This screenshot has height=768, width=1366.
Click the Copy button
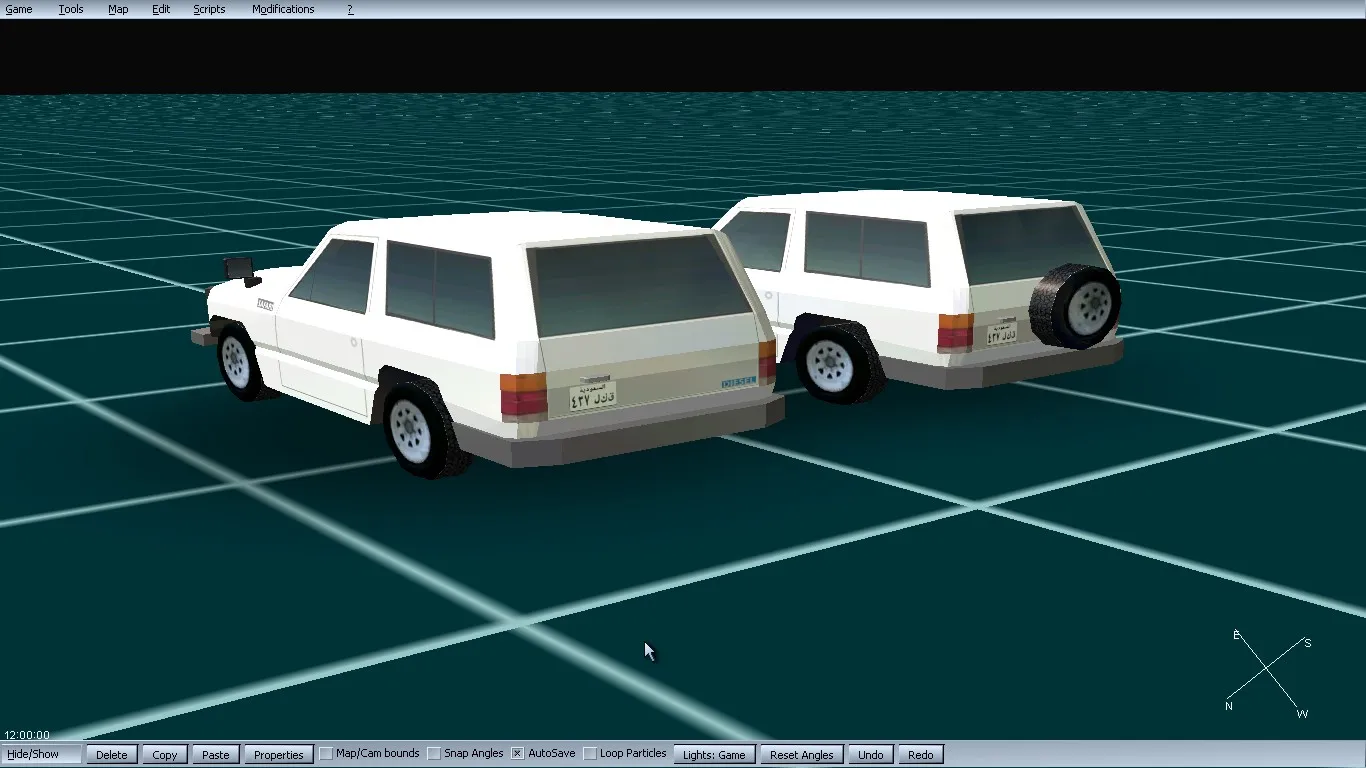tap(165, 754)
